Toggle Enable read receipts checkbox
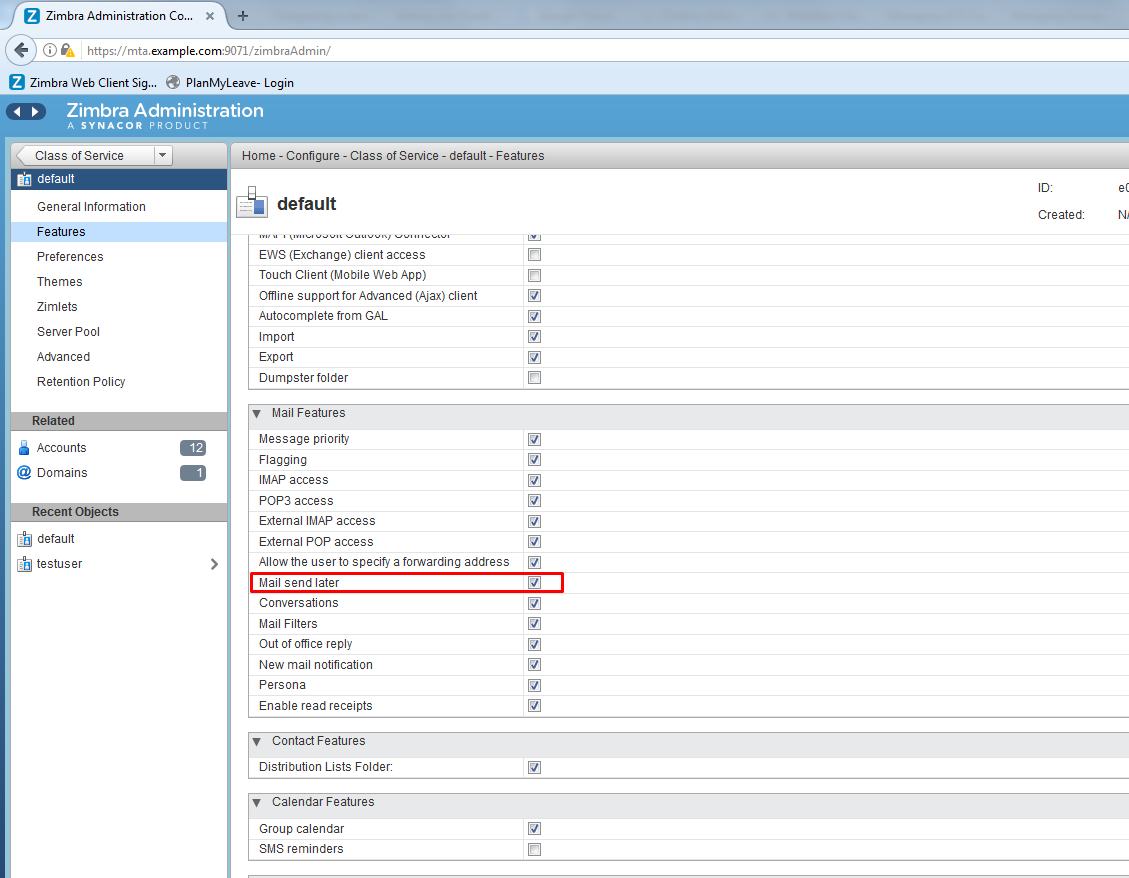The height and width of the screenshot is (878, 1129). pos(534,706)
